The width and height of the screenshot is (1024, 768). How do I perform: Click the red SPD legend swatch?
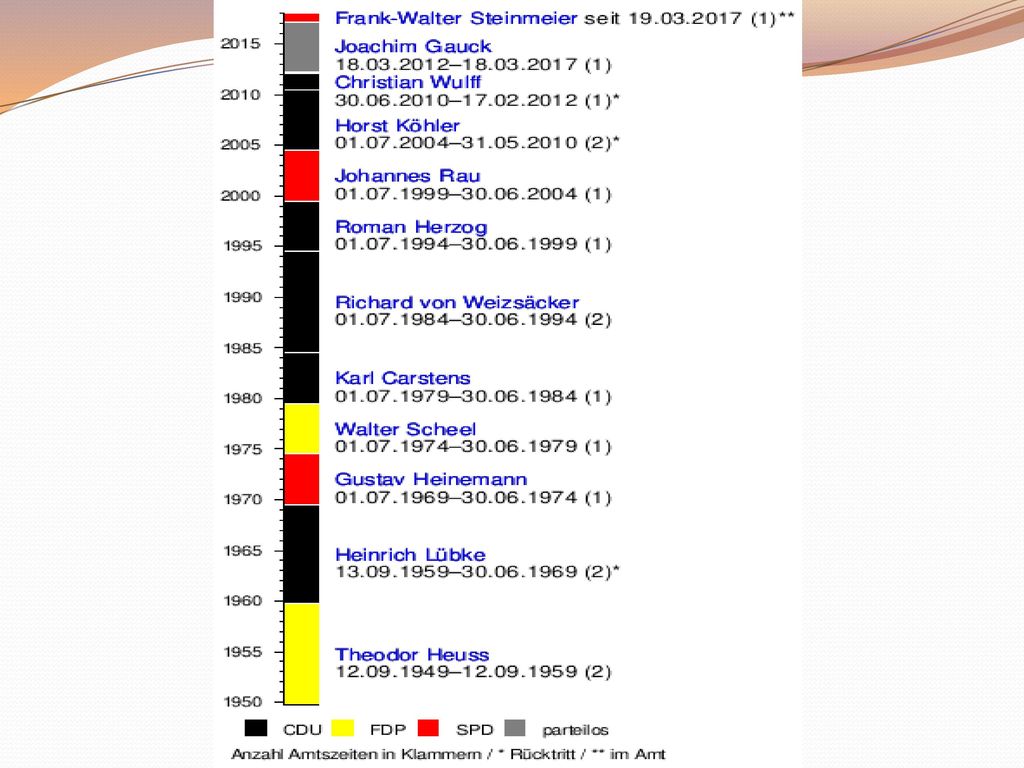coord(428,728)
